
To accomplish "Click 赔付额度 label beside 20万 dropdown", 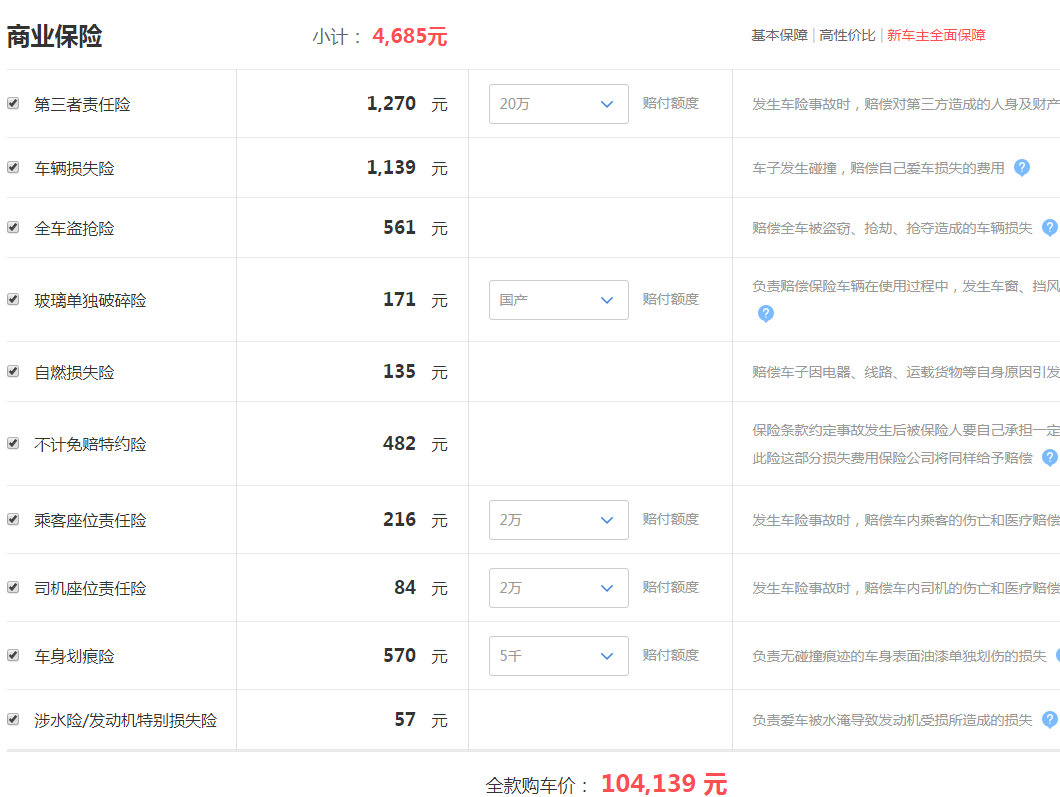I will pyautogui.click(x=671, y=103).
